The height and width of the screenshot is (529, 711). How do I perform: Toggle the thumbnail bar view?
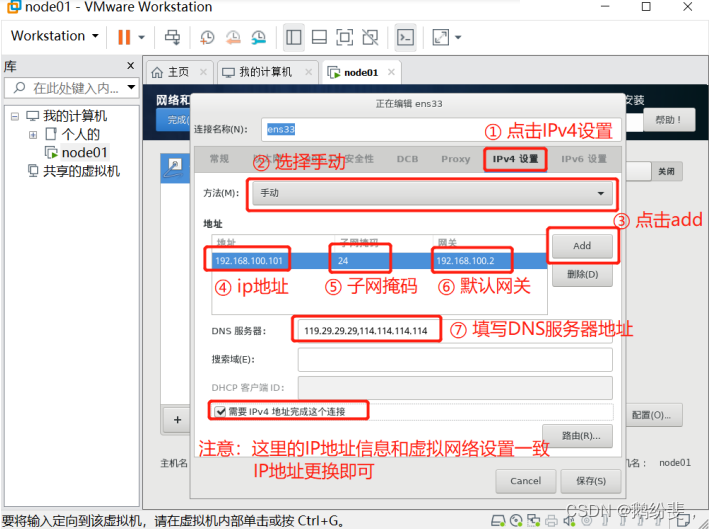[319, 37]
